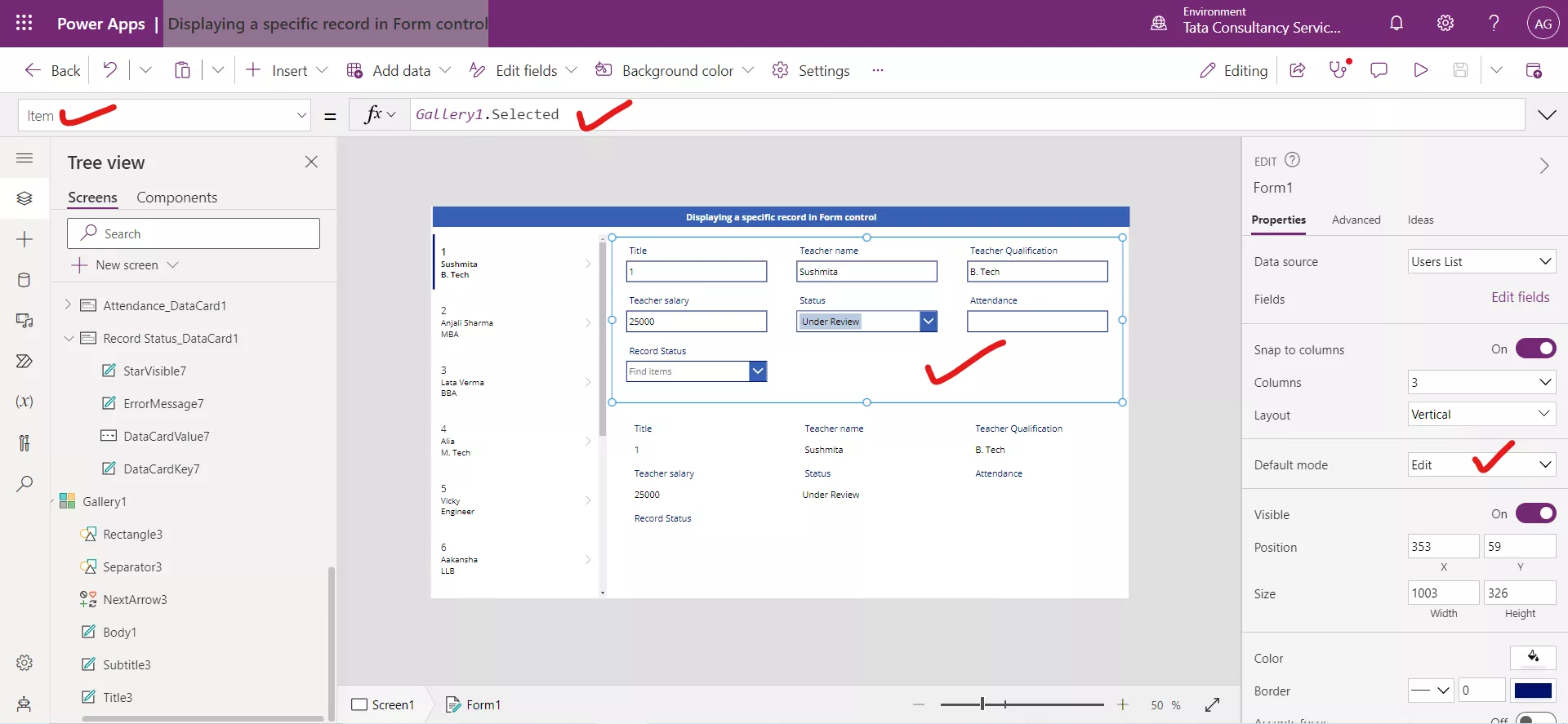Click the Tree view Search field
The image size is (1568, 724).
point(194,233)
